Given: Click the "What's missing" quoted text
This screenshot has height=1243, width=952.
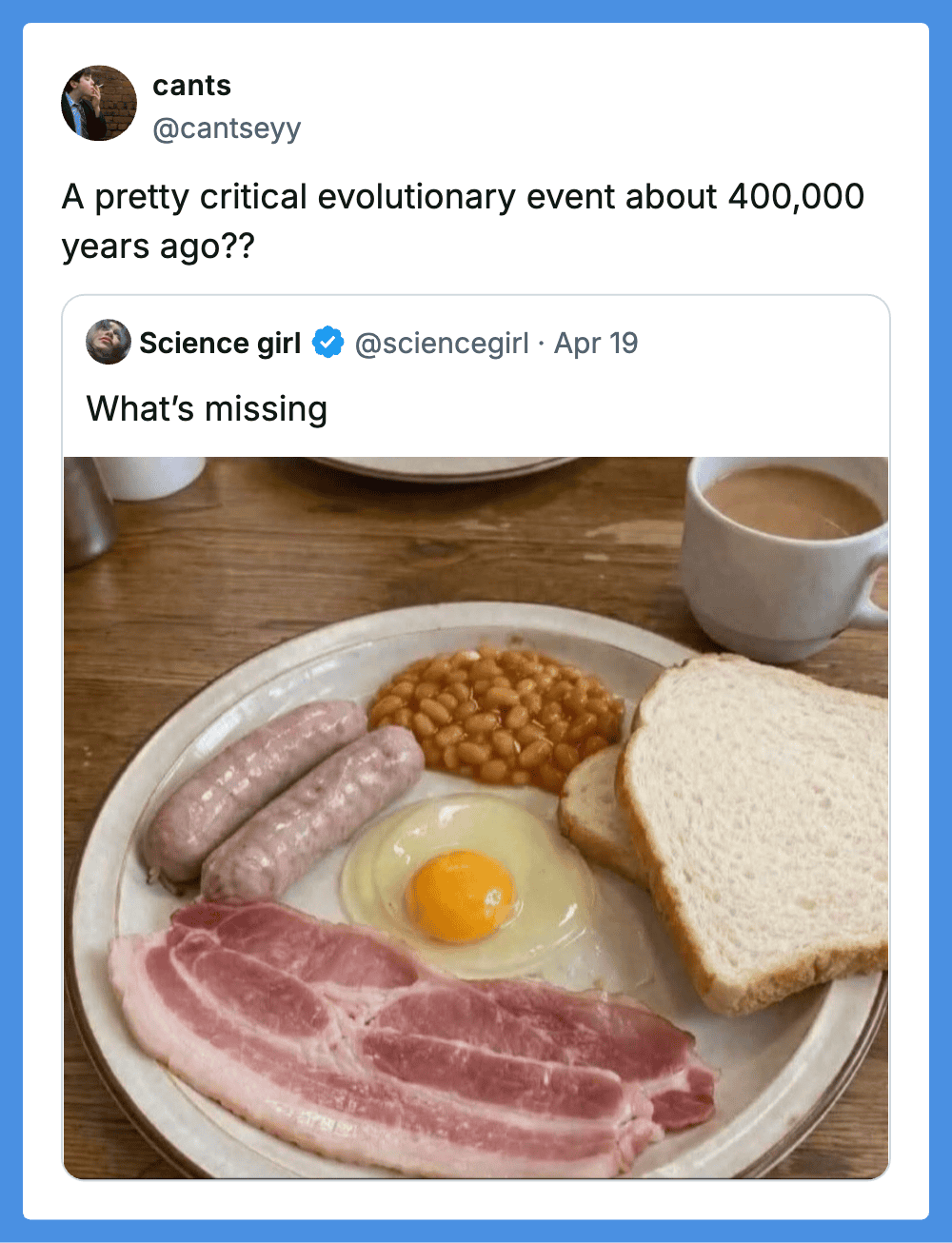Looking at the screenshot, I should coord(207,409).
